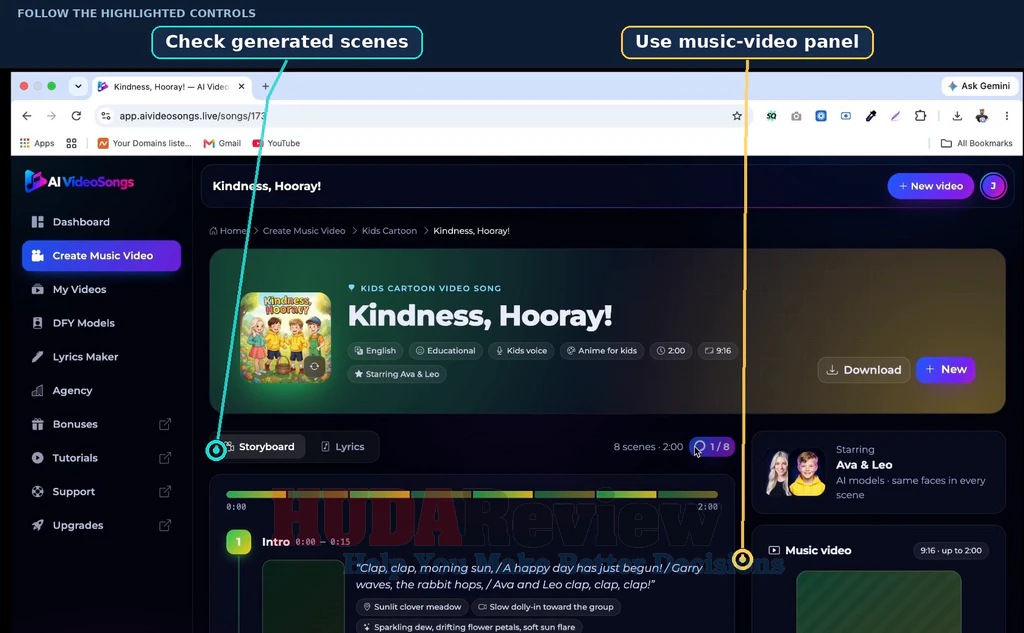
Task: Click the Music video panel icon
Action: 774,551
